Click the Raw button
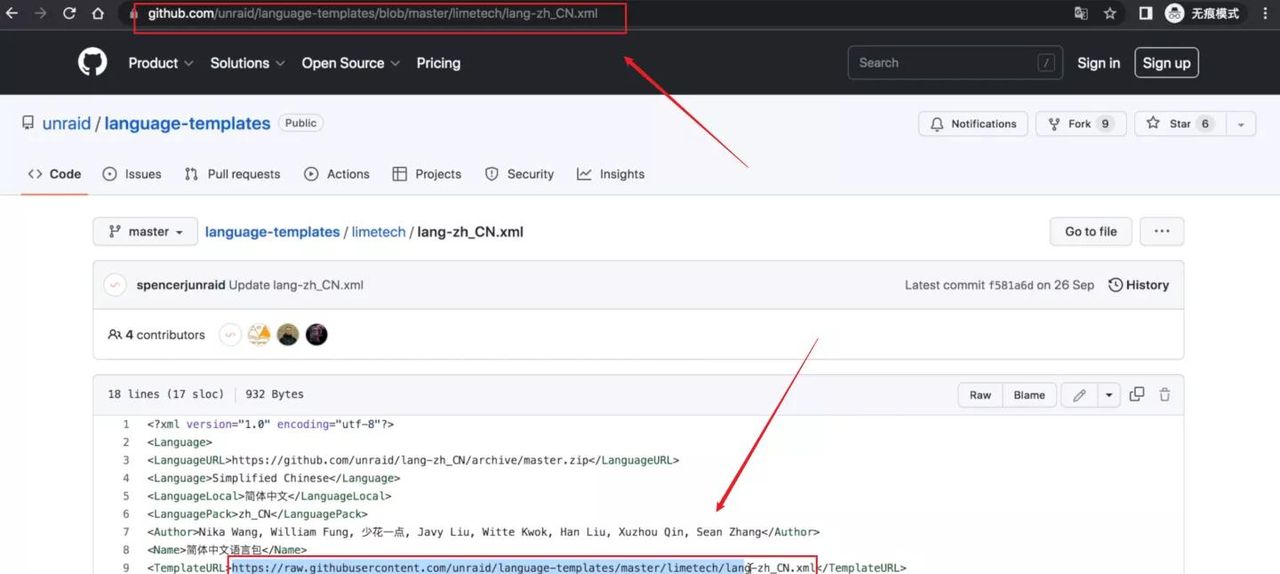The image size is (1280, 574). [980, 395]
